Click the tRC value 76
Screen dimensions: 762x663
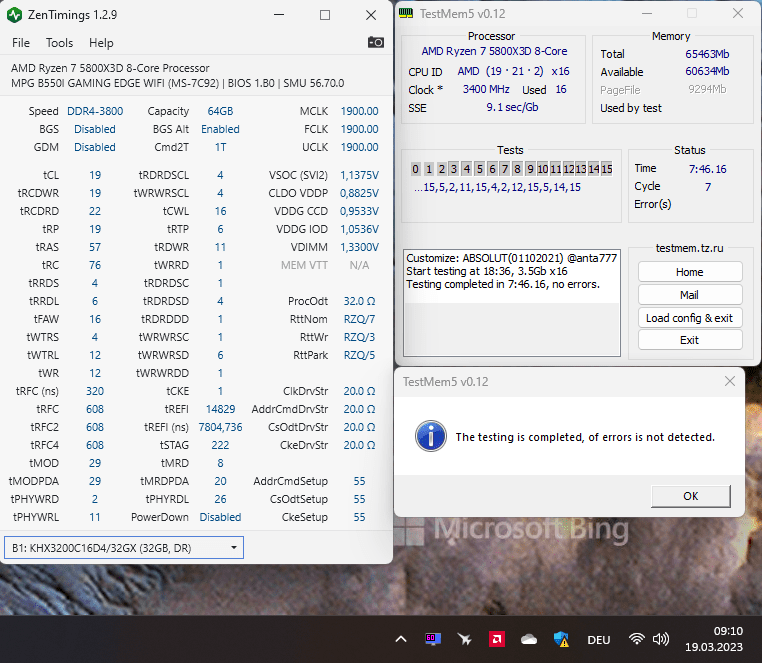pos(95,265)
